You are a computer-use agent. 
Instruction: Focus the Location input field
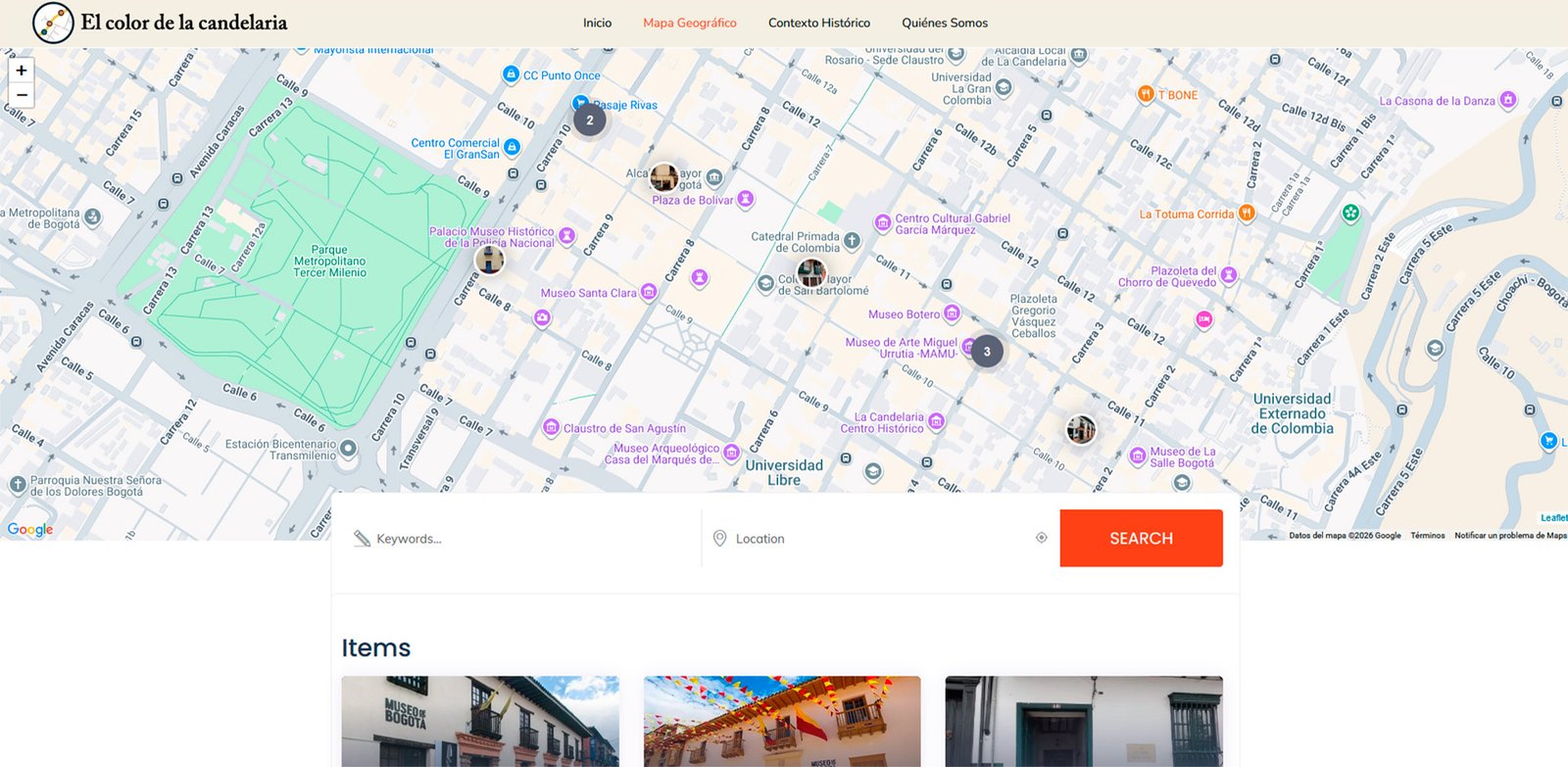[x=877, y=539]
